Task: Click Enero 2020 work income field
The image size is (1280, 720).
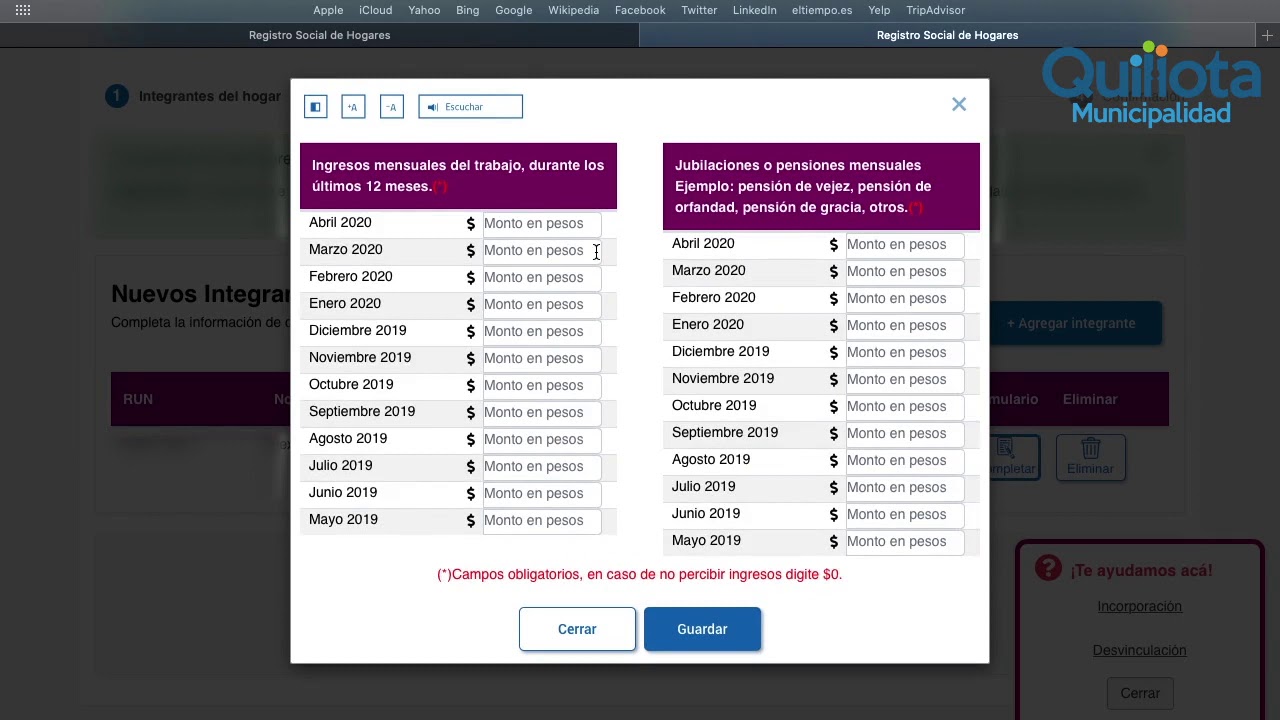Action: coord(541,304)
